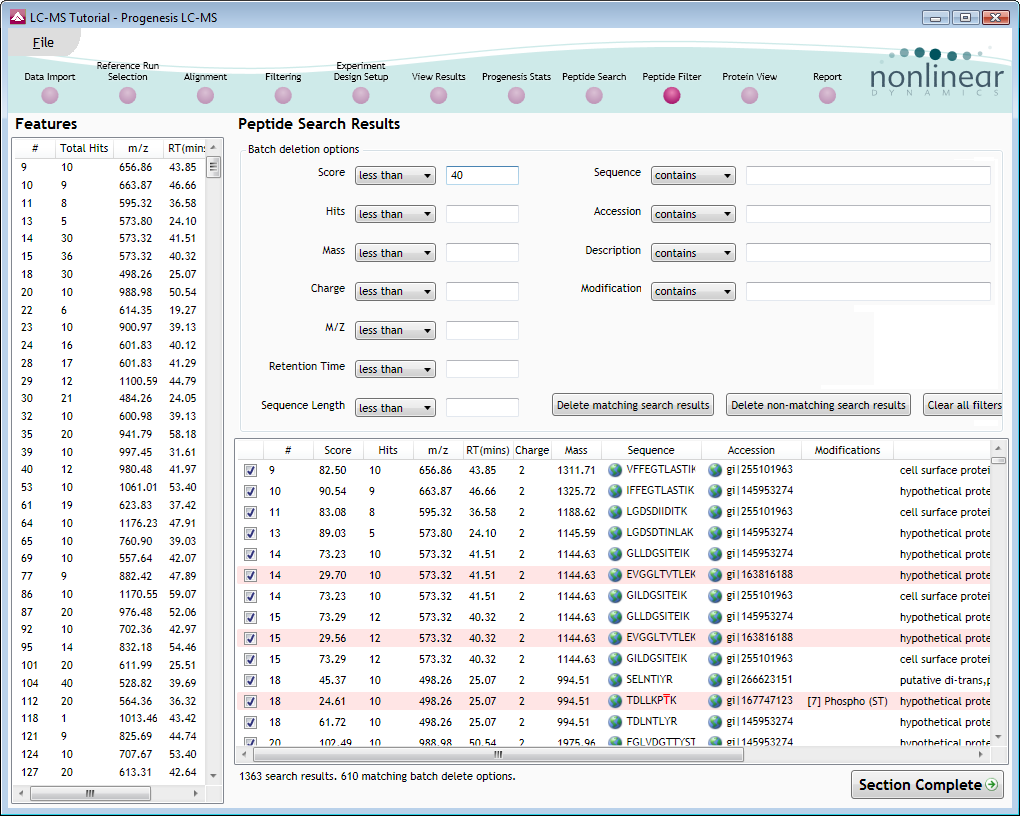Image resolution: width=1020 pixels, height=816 pixels.
Task: Open the M/Z comparison dropdown
Action: [x=395, y=330]
